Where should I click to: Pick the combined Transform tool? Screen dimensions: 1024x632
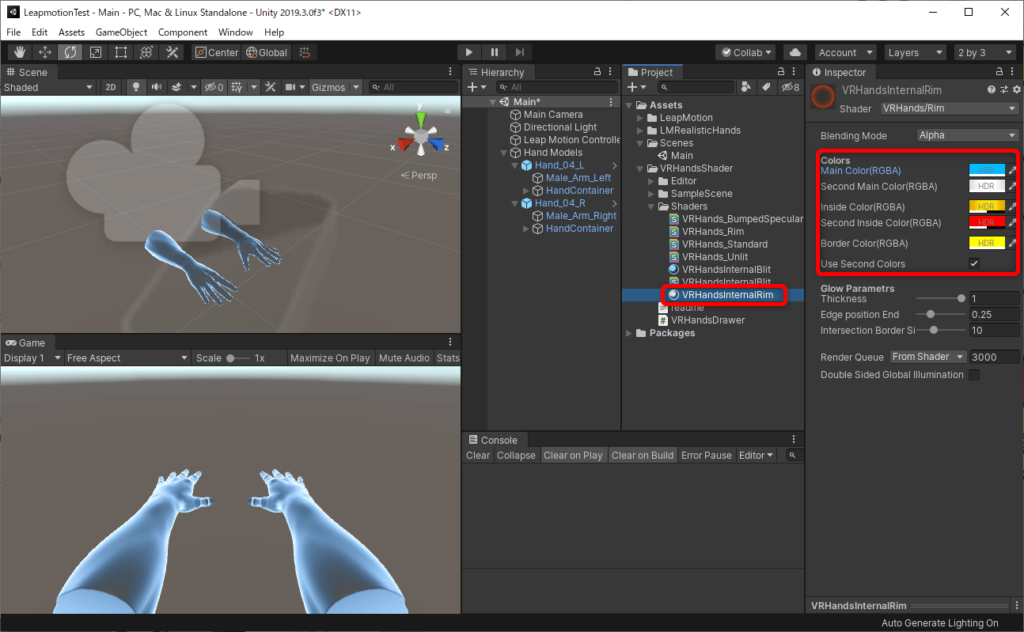coord(147,52)
